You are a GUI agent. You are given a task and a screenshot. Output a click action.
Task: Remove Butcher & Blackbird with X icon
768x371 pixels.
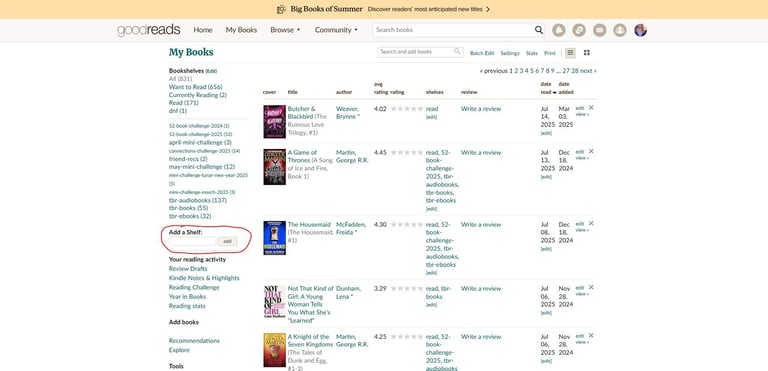click(x=591, y=107)
